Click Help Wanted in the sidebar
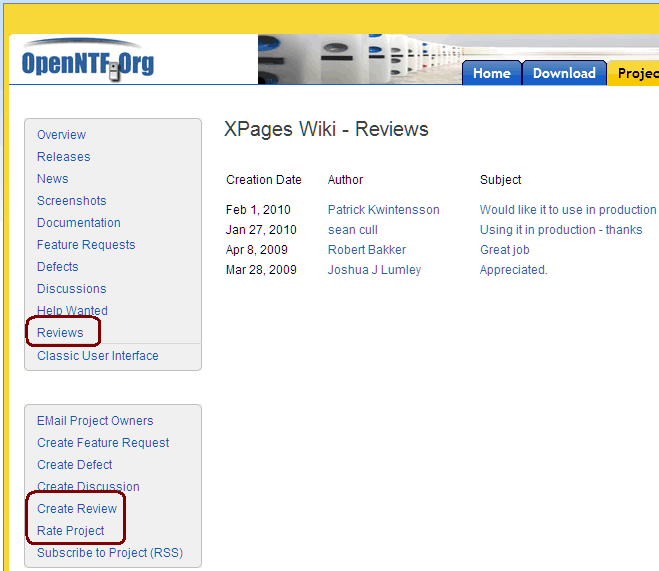 pos(72,310)
